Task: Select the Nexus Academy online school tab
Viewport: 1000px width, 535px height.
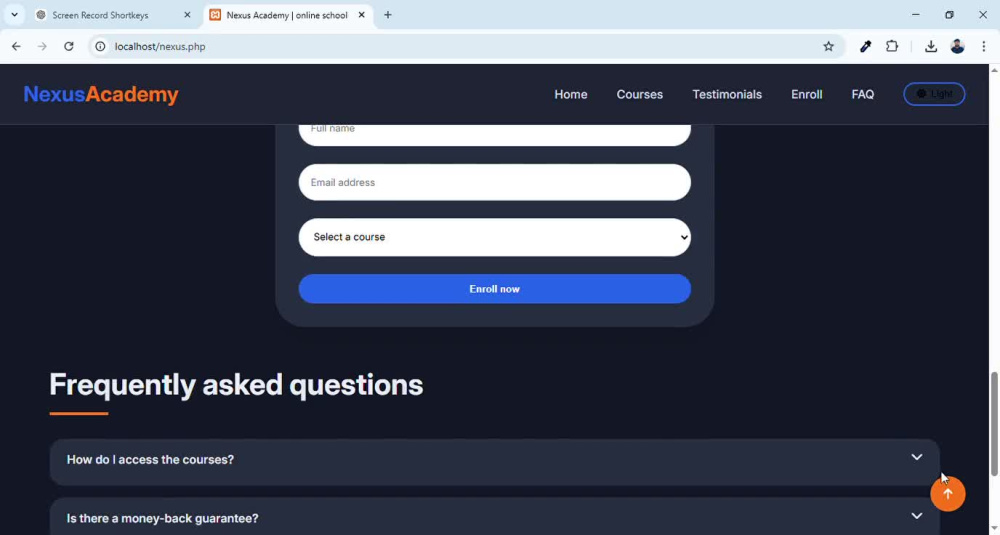Action: [x=287, y=15]
